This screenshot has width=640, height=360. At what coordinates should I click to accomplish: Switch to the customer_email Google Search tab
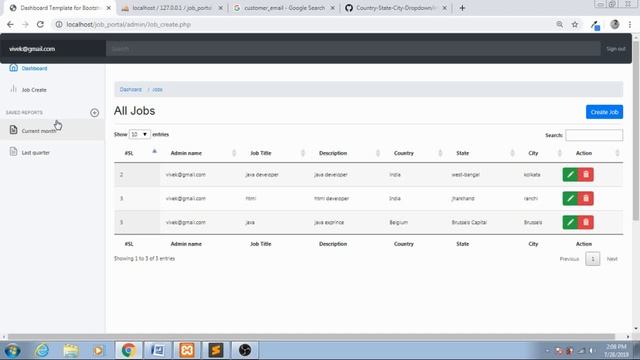coord(284,8)
